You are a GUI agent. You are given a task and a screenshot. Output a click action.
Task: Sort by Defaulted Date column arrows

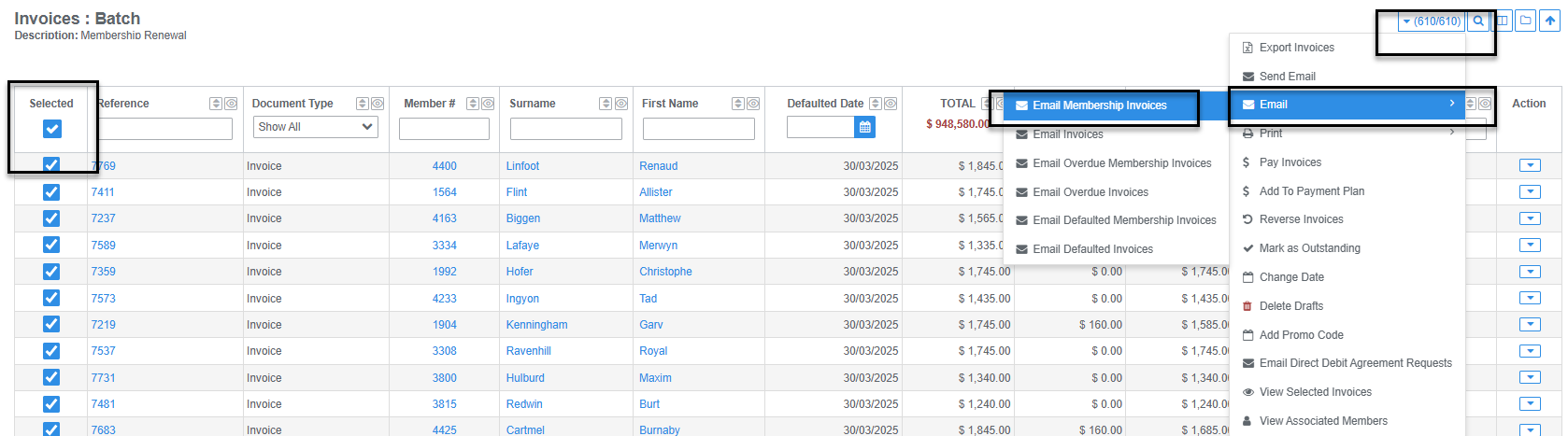(x=876, y=104)
